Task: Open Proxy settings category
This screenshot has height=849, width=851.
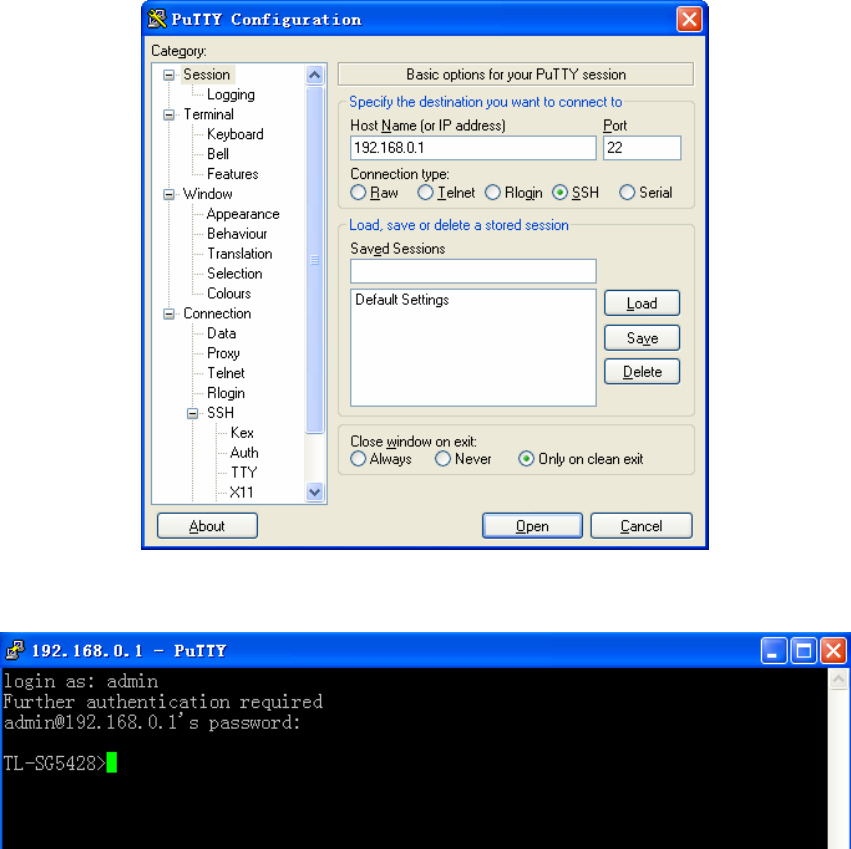Action: tap(223, 353)
